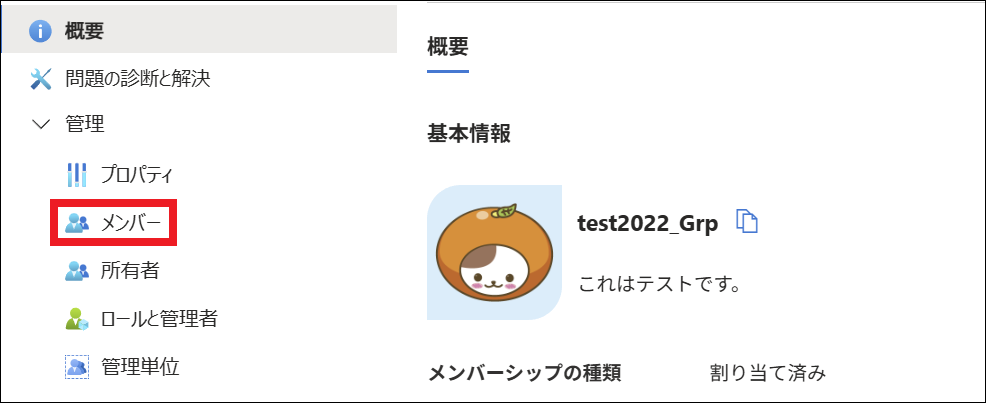Click the wrench icon for 問題の診断と解決
This screenshot has width=986, height=403.
(x=40, y=79)
